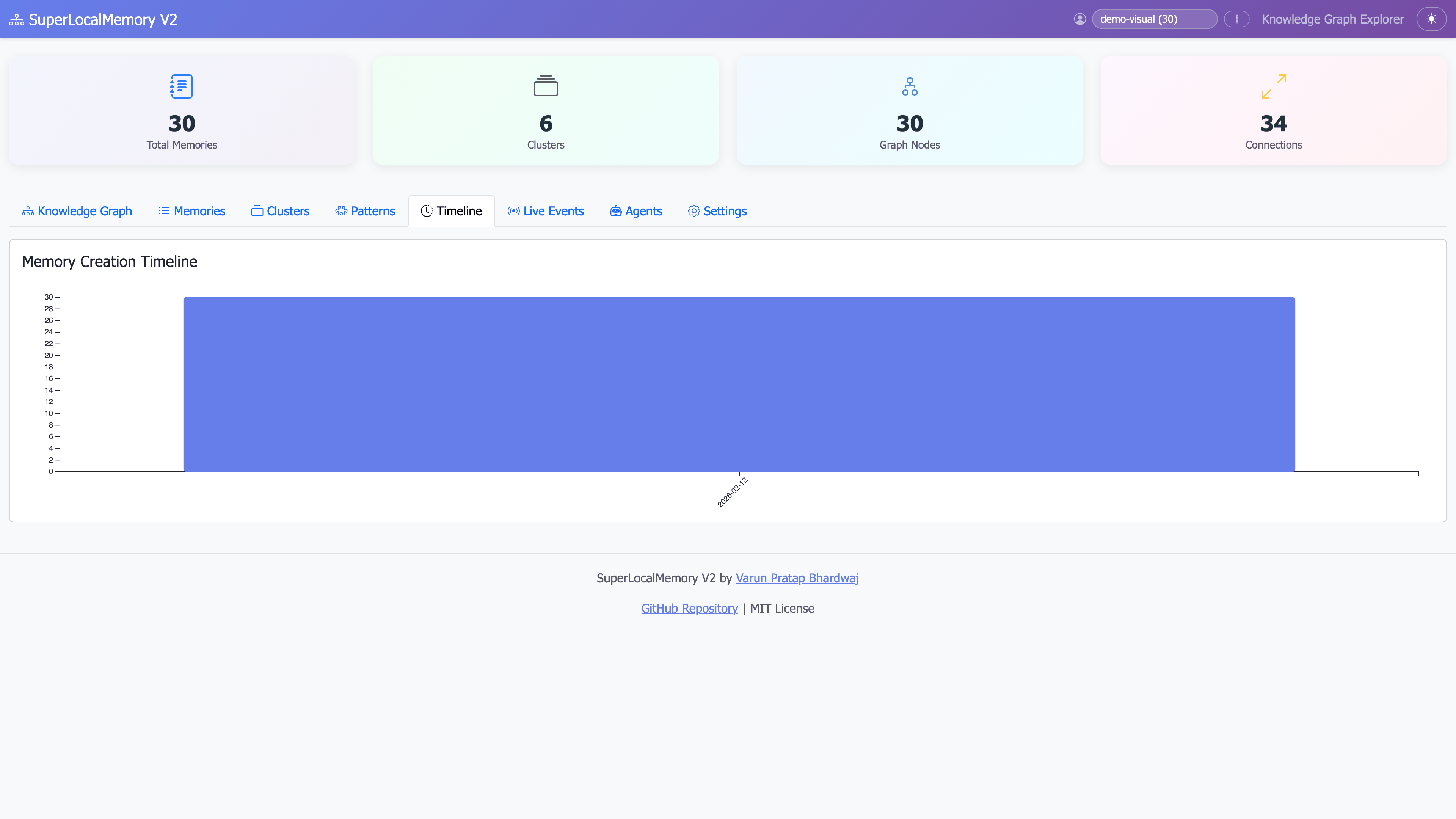Image resolution: width=1456 pixels, height=819 pixels.
Task: Click the user profile avatar icon
Action: [1079, 19]
